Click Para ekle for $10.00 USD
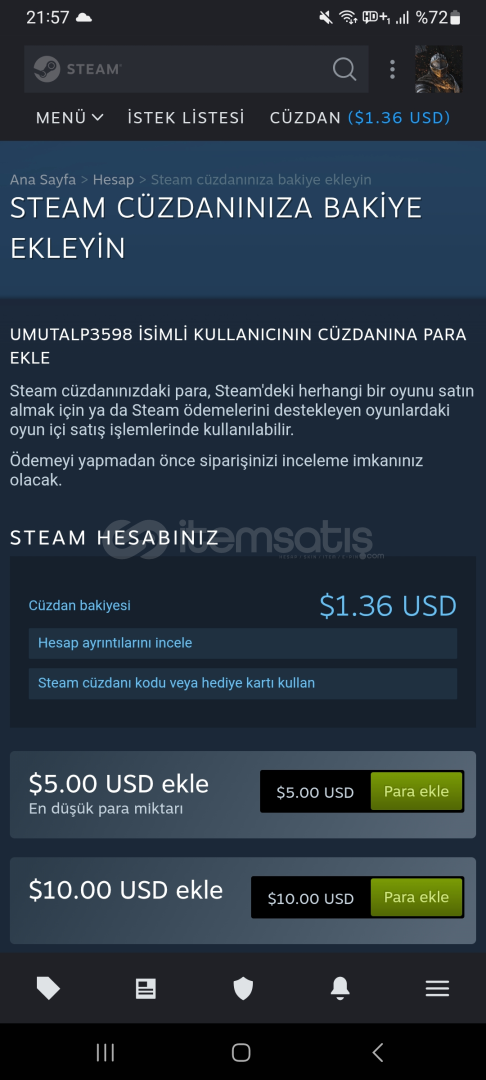Screen dimensions: 486x1080 point(416,897)
